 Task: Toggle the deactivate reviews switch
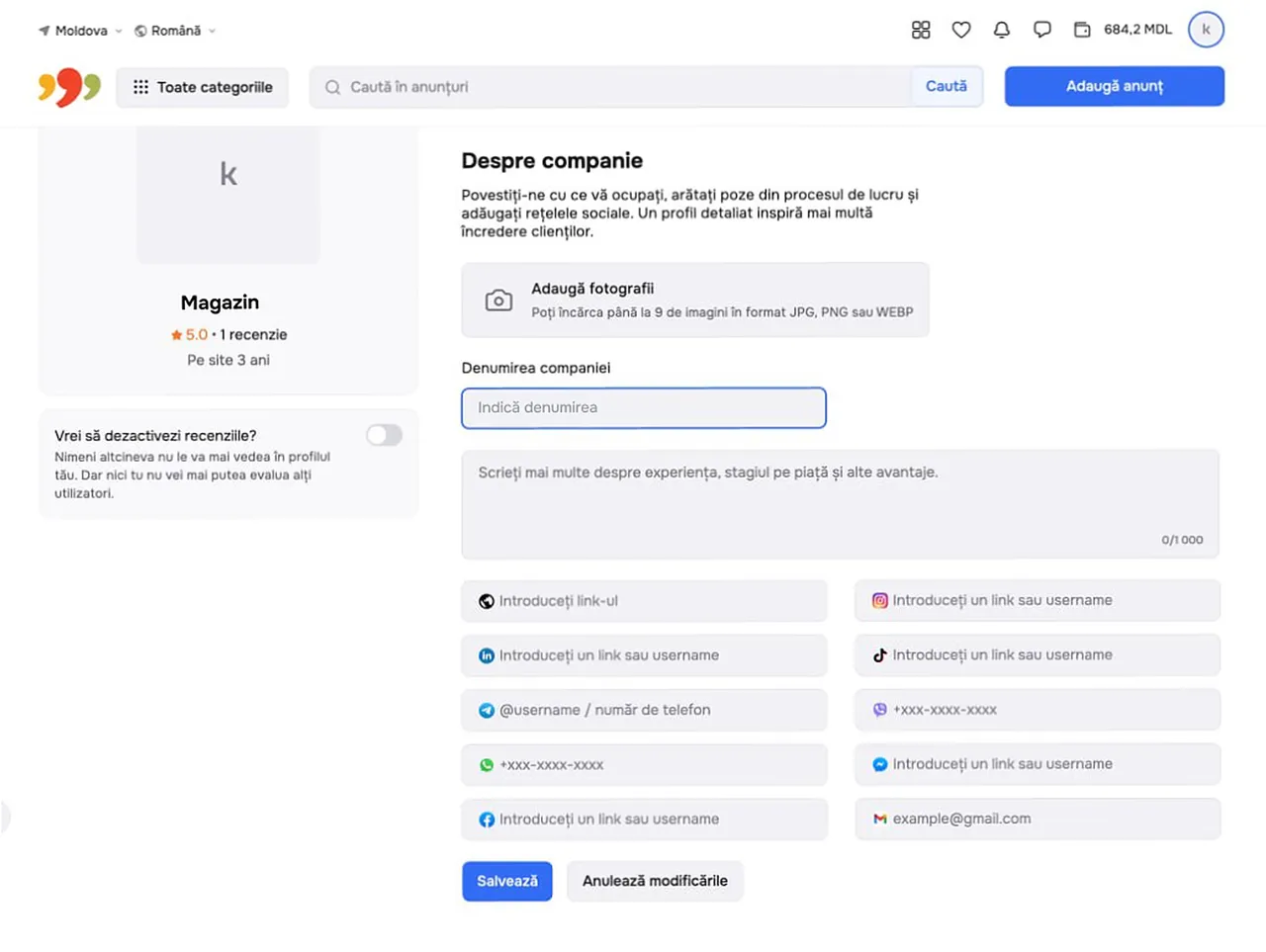[x=384, y=435]
